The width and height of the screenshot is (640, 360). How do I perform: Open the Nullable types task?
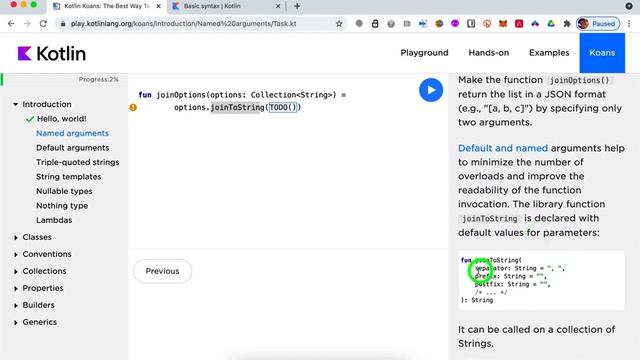(64, 191)
